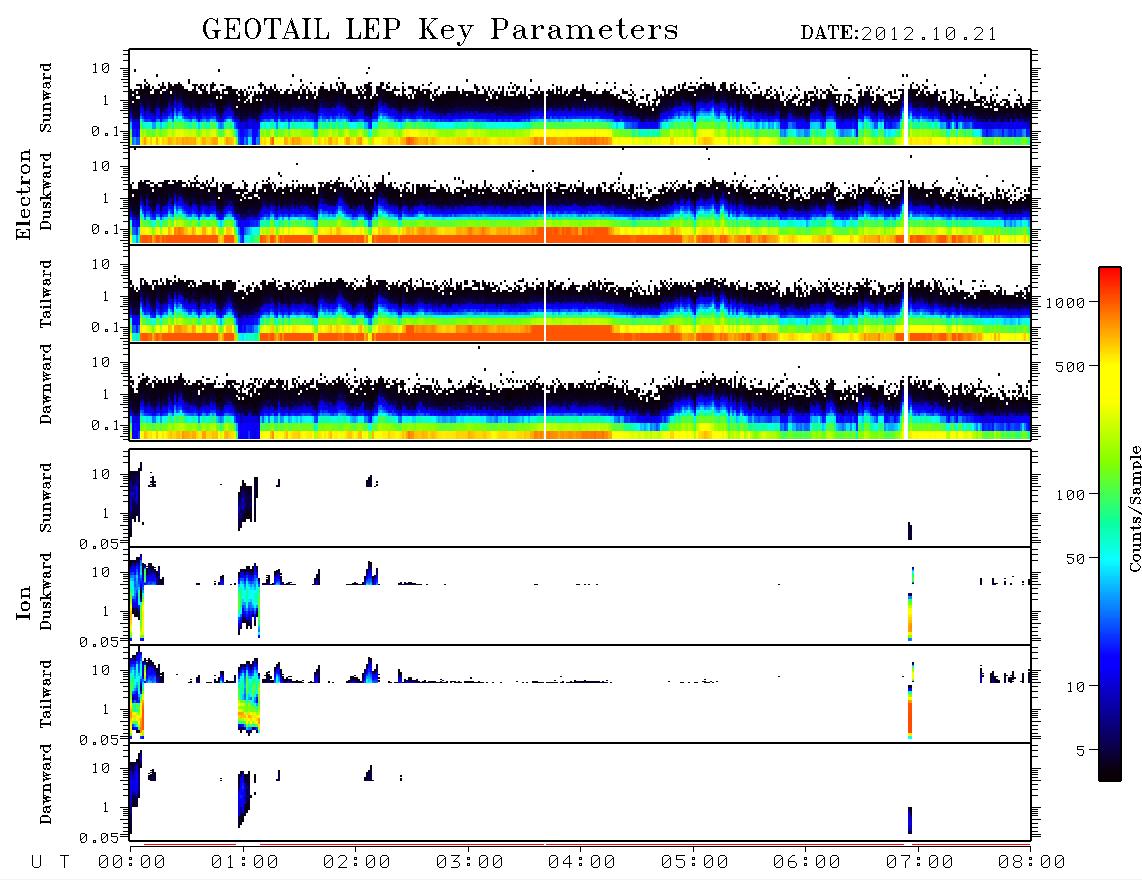The image size is (1142, 880).
Task: Select the Electron Duskward panel label
Action: 46,192
